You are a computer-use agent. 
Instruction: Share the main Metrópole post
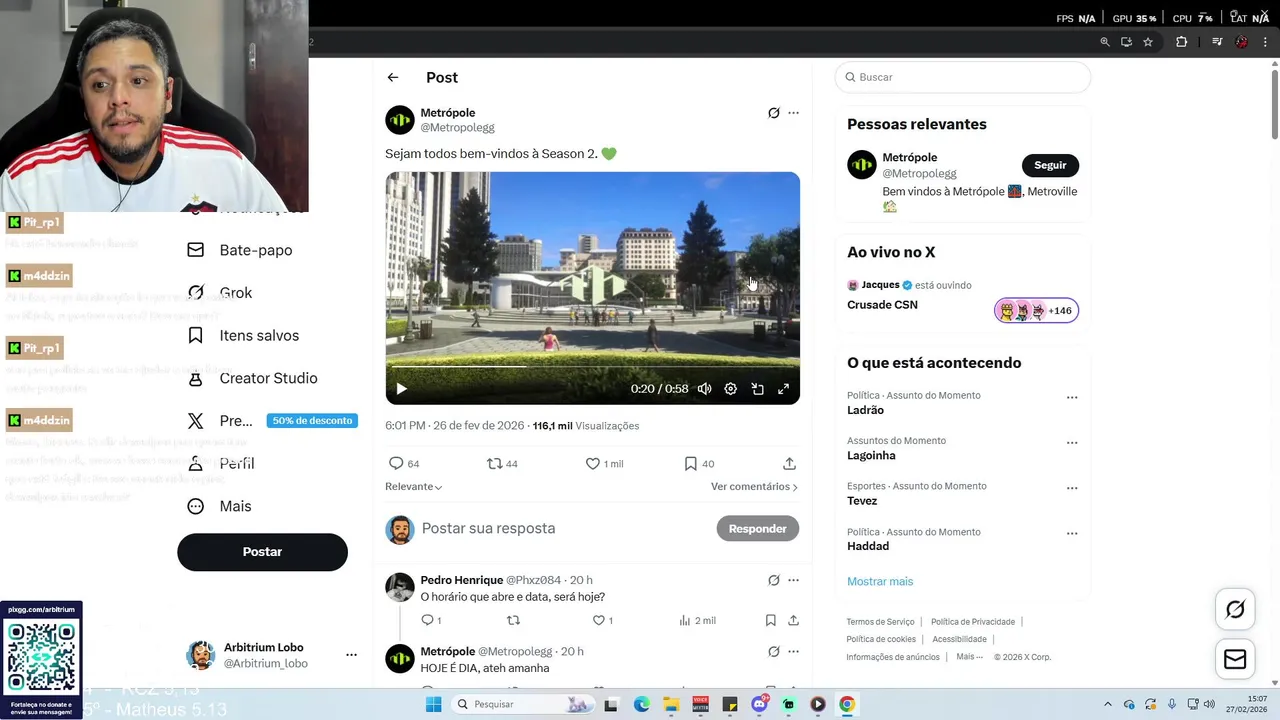(x=789, y=464)
